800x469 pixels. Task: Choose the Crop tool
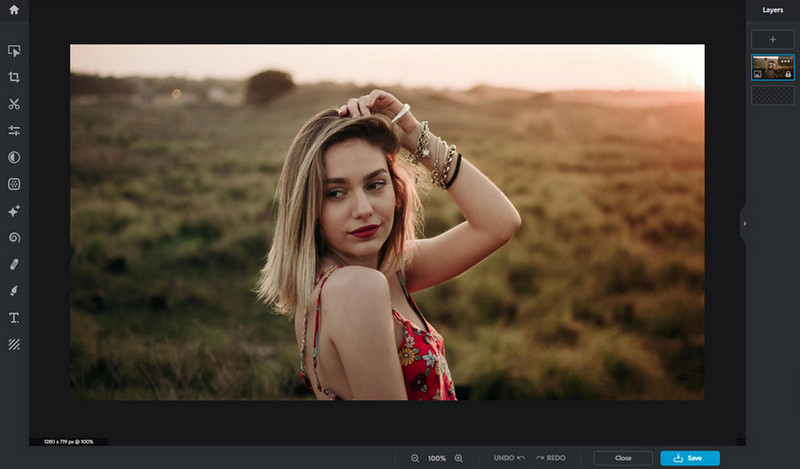click(14, 77)
